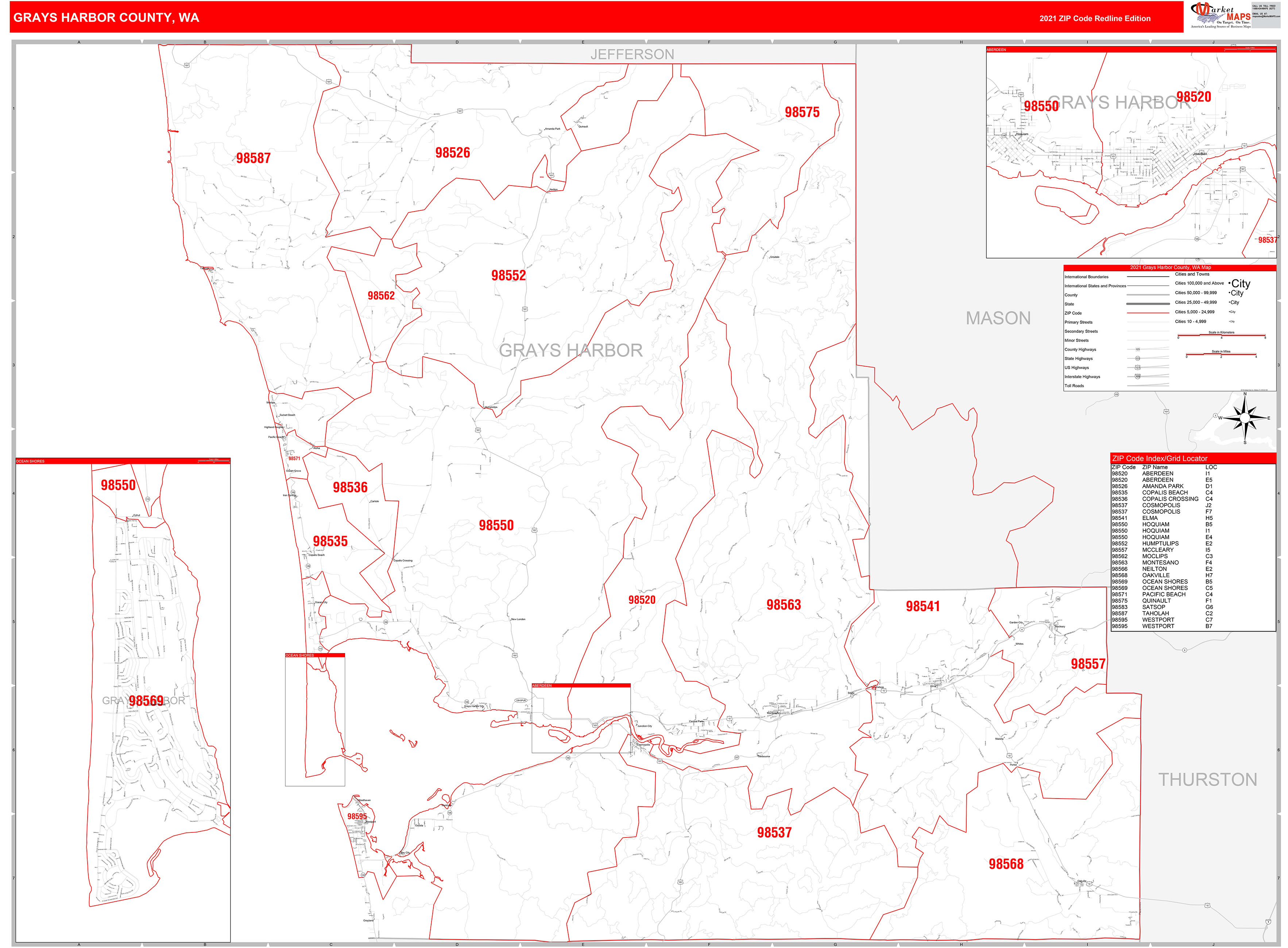
Task: Click the Market Maps logo
Action: tap(1221, 15)
